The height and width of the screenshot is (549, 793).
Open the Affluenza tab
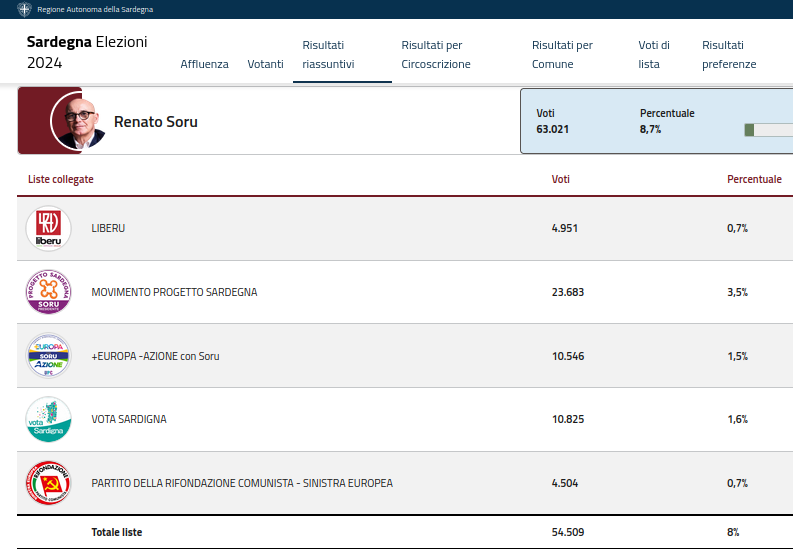[x=204, y=64]
